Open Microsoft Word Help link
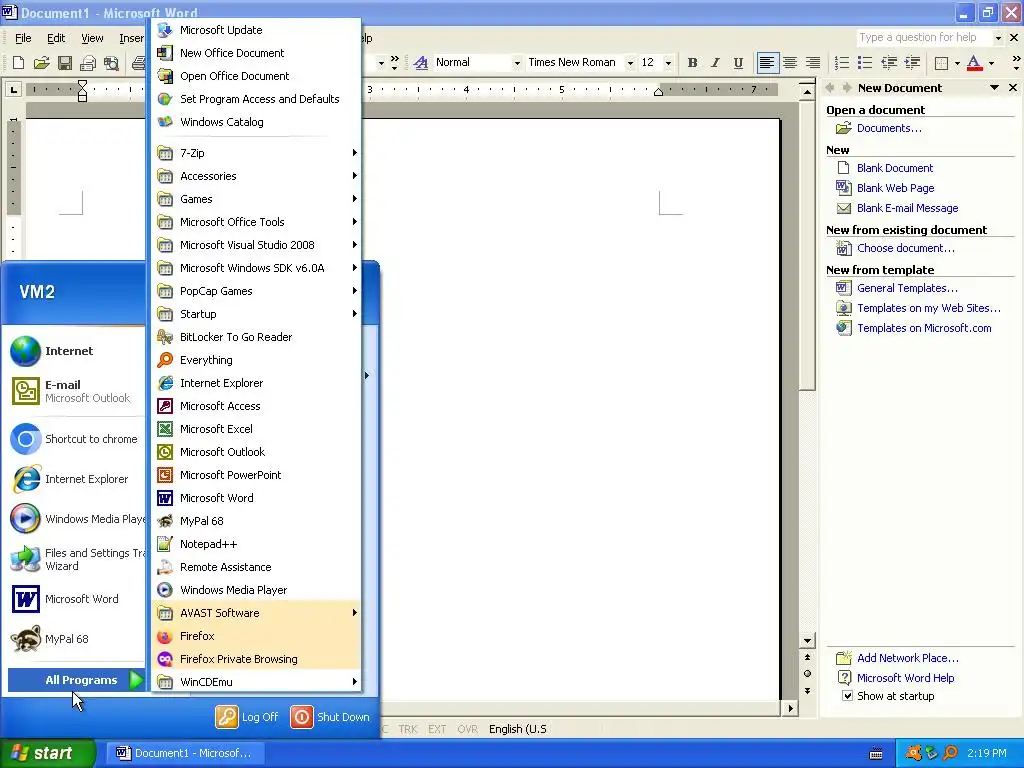1024x768 pixels. pos(905,678)
